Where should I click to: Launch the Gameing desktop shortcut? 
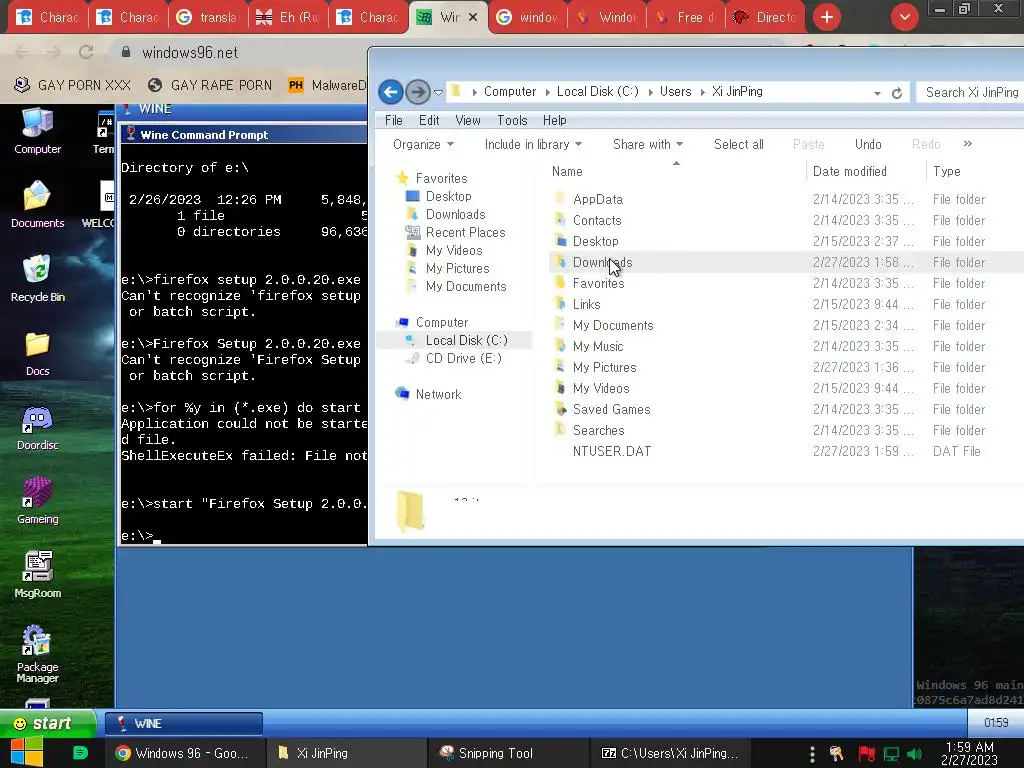point(37,502)
